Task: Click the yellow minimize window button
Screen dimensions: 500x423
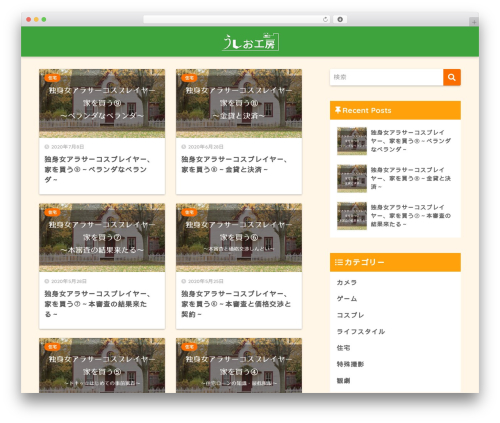Action: [36, 19]
